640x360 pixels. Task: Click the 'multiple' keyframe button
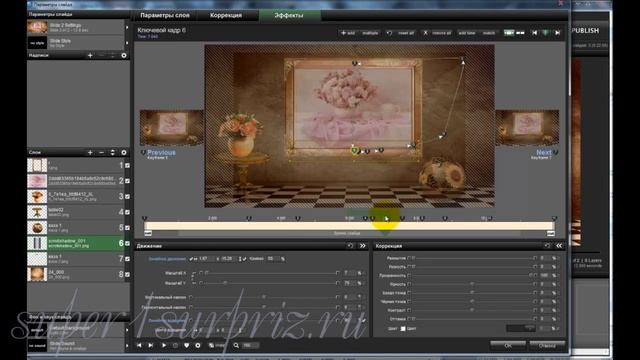point(370,33)
